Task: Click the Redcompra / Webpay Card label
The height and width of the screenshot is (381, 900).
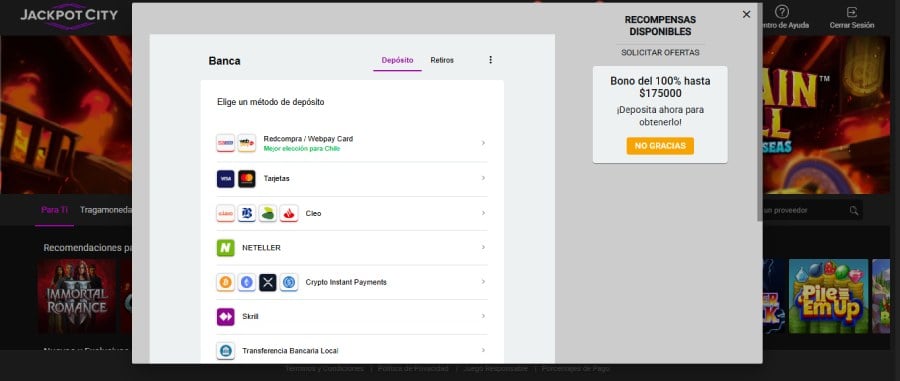Action: point(308,139)
